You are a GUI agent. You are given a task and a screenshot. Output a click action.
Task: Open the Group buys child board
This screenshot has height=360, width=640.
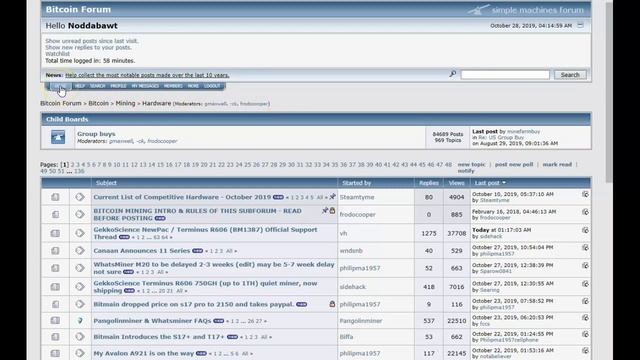tap(96, 134)
